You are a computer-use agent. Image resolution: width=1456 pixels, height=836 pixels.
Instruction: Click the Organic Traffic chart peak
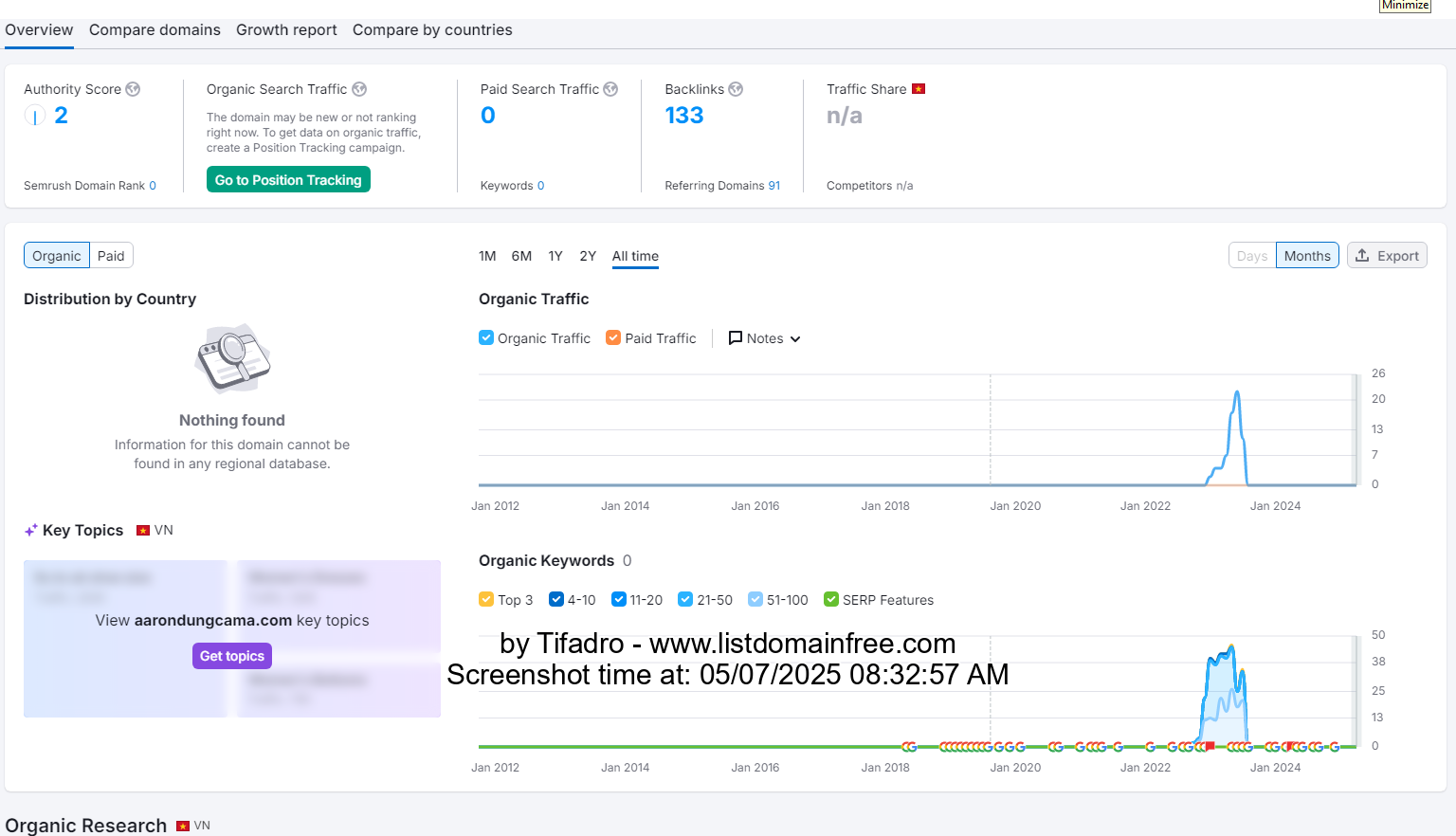click(1237, 392)
